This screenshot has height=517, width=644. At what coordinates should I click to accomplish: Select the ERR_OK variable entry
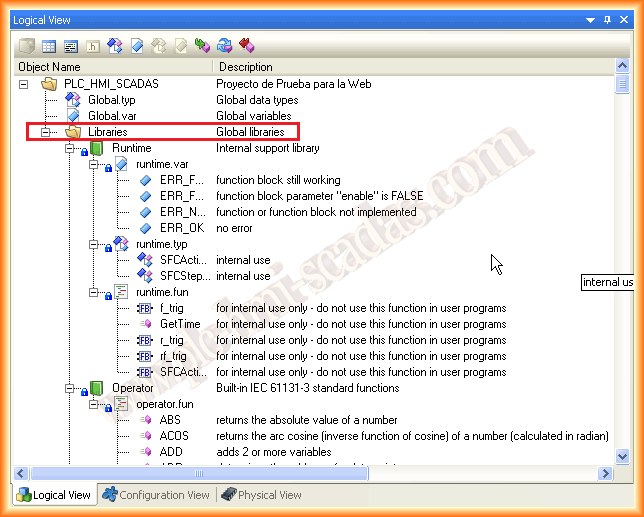click(x=181, y=228)
